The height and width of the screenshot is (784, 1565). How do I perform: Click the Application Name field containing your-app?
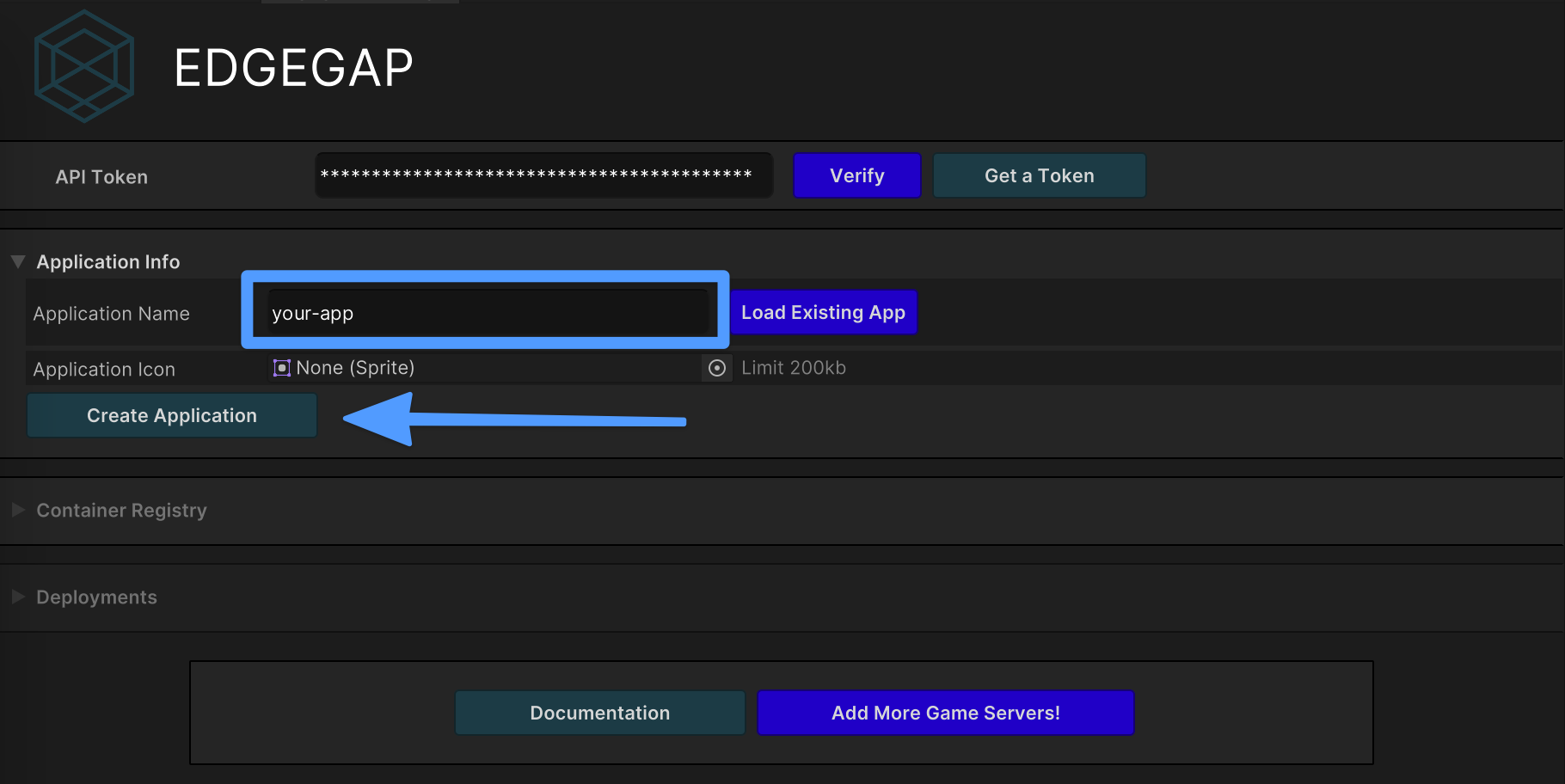[487, 313]
